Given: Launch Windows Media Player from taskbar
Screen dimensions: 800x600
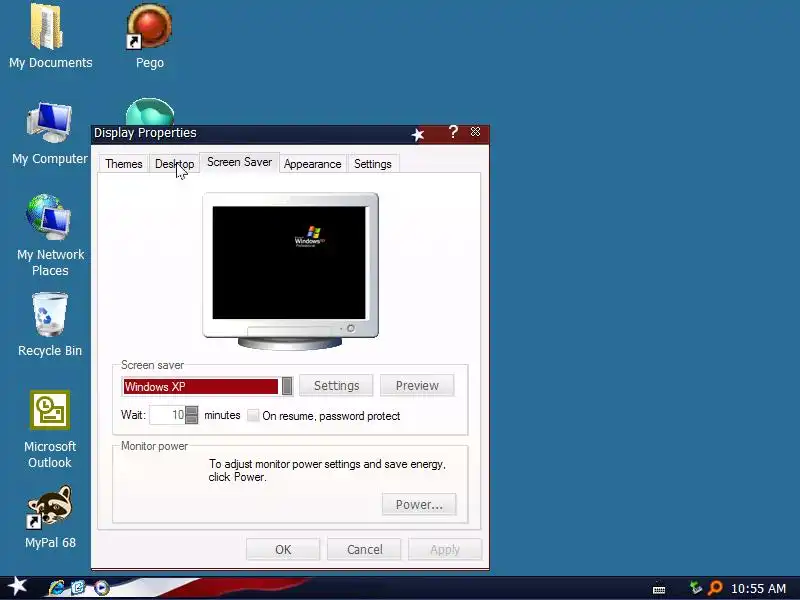Looking at the screenshot, I should pos(102,588).
